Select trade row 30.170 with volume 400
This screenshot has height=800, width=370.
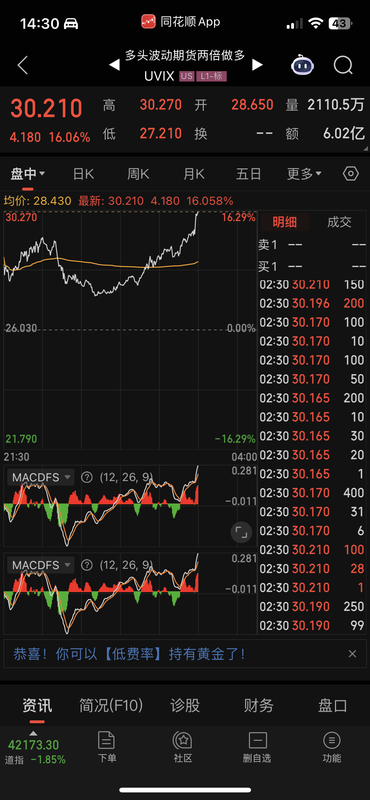312,493
